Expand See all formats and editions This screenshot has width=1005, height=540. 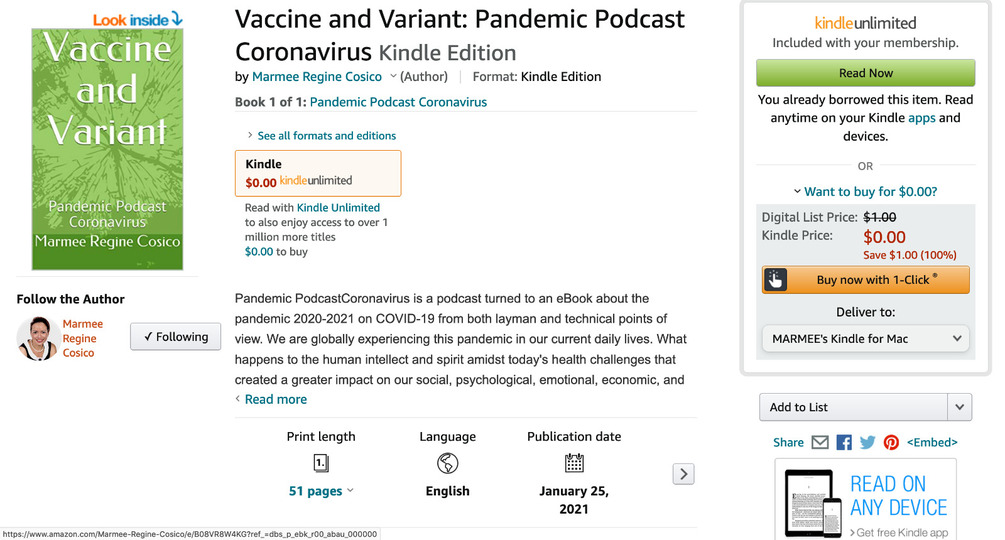pos(322,135)
